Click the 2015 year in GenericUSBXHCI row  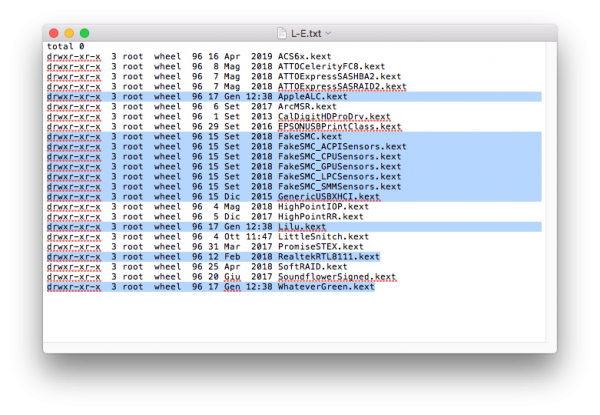[261, 197]
